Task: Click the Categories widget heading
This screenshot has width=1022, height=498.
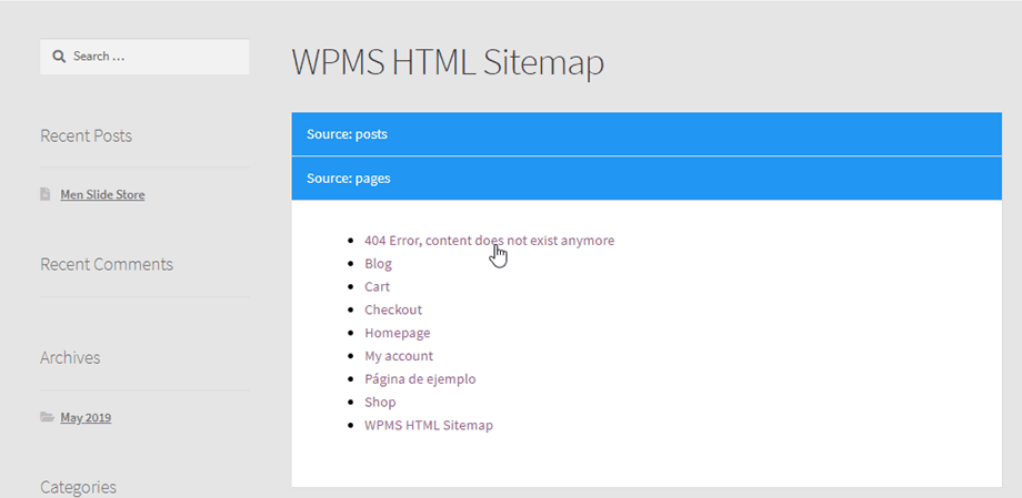Action: [x=78, y=487]
